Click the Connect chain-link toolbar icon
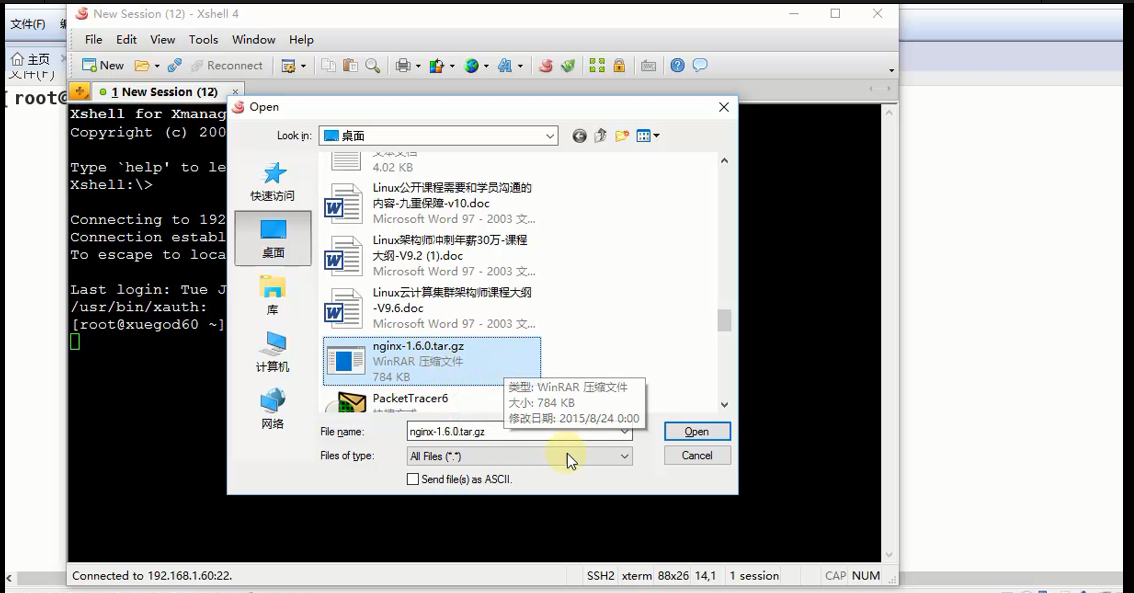Viewport: 1134px width, 593px height. [174, 66]
